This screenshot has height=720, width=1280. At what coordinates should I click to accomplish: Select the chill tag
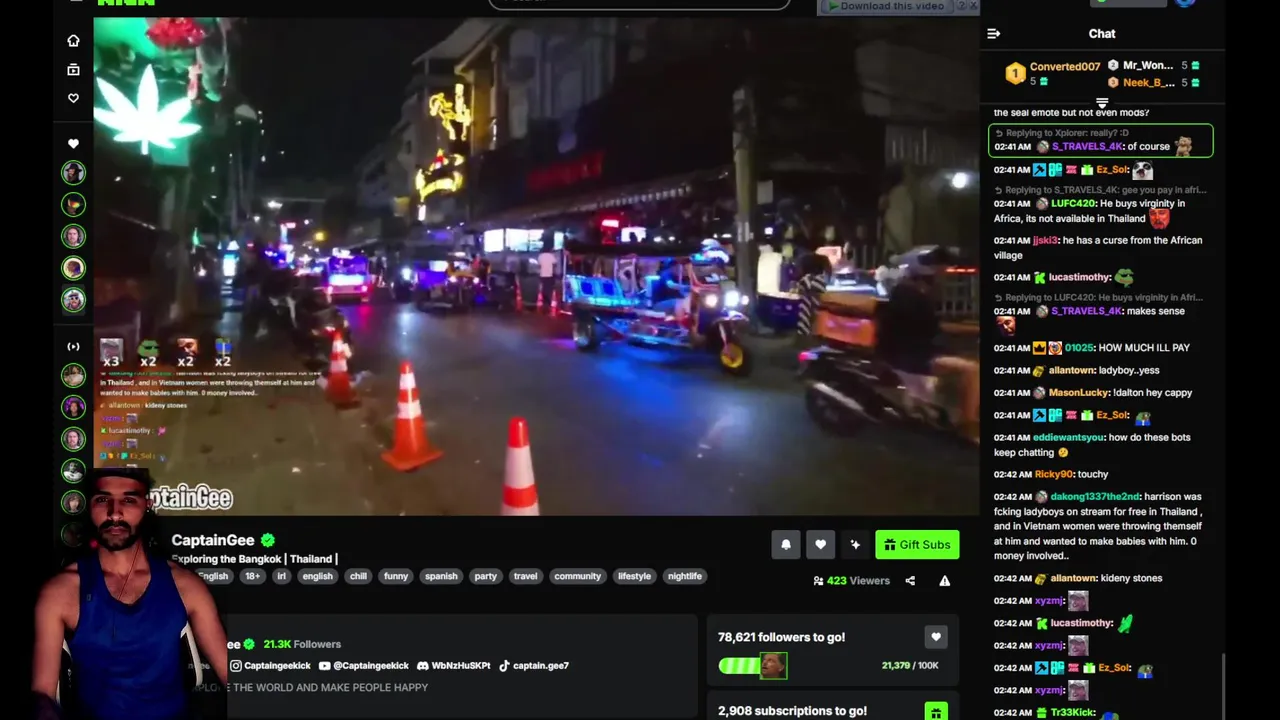click(x=358, y=576)
